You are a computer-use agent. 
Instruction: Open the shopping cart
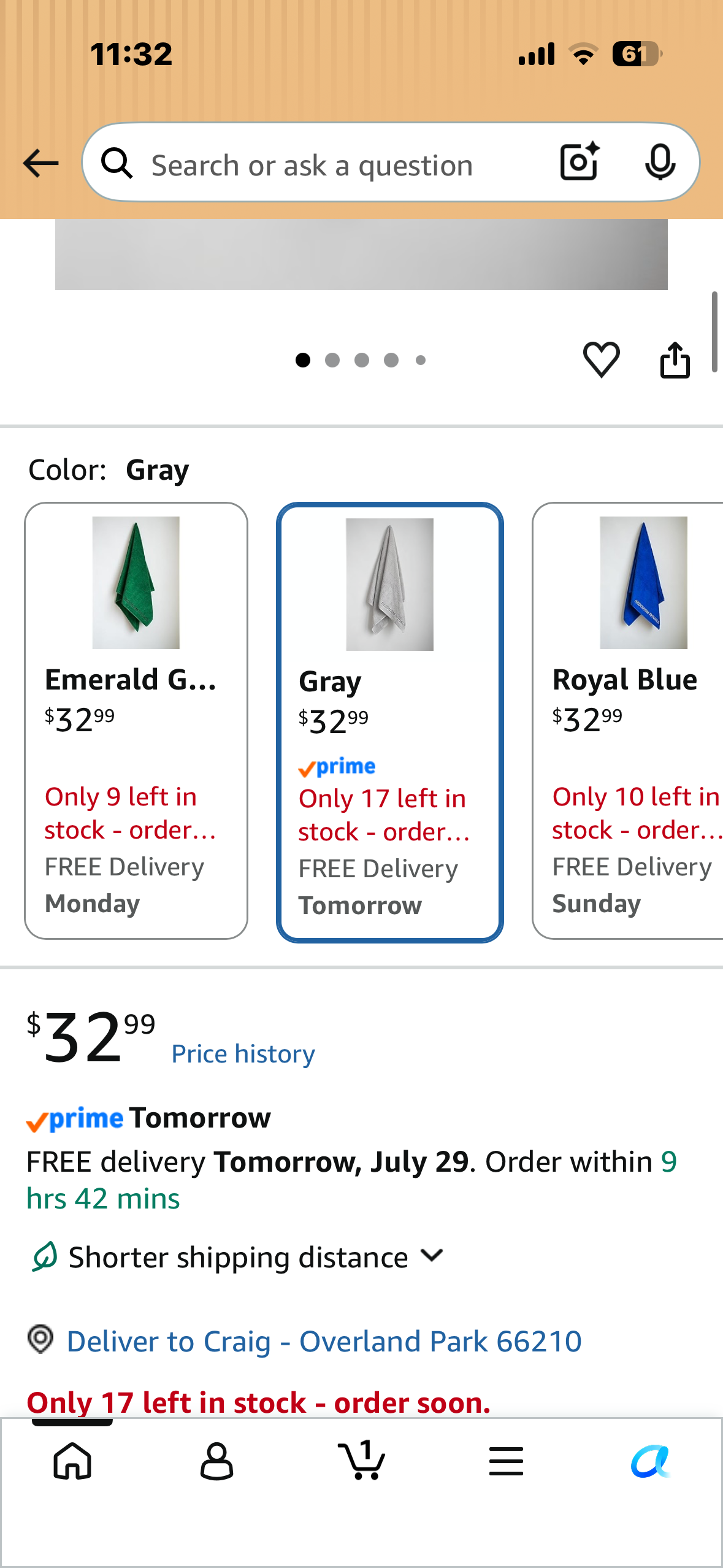[362, 1459]
